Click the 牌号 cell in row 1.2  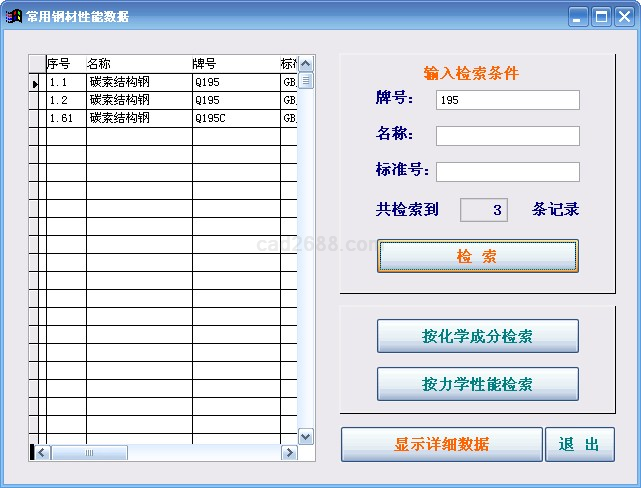(235, 100)
